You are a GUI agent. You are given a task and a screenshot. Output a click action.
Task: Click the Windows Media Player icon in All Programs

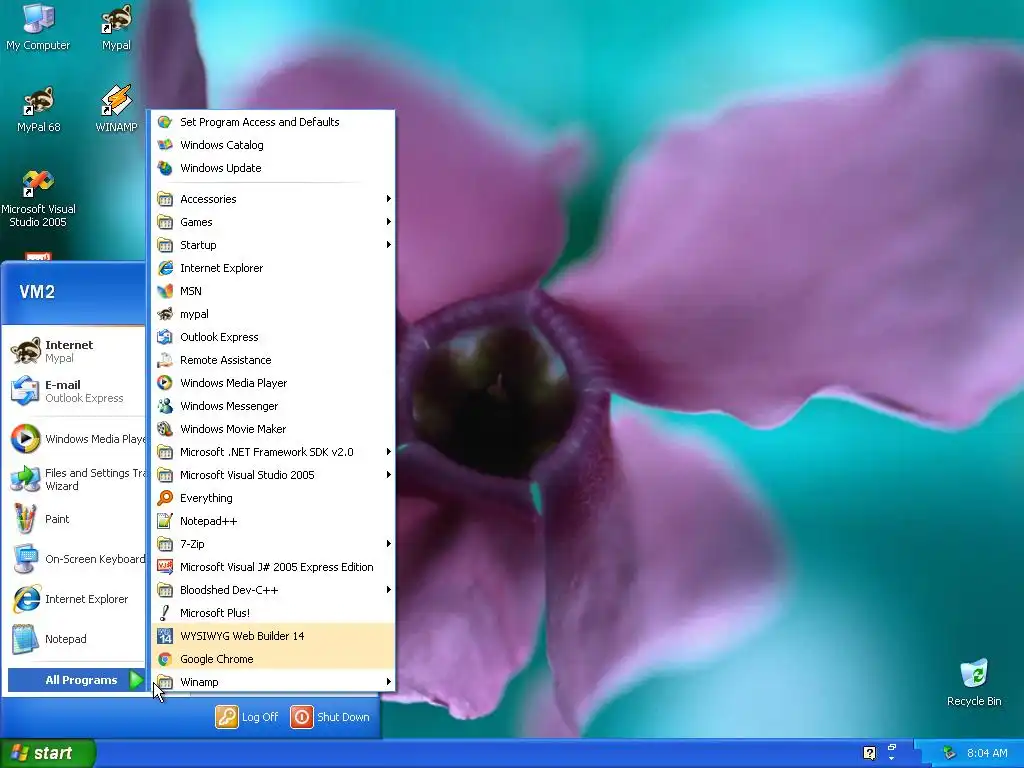tap(165, 383)
